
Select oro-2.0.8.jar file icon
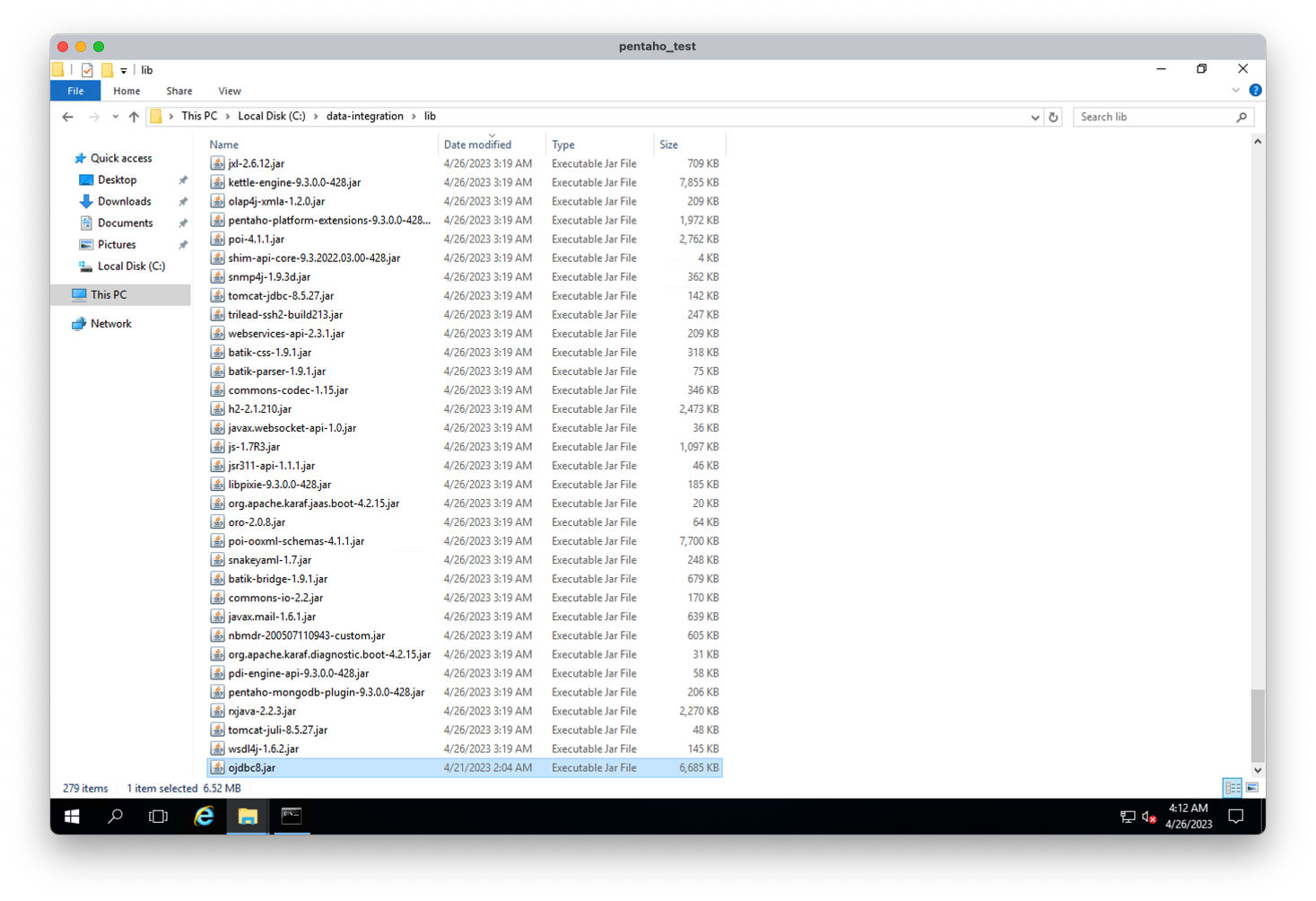pyautogui.click(x=217, y=521)
